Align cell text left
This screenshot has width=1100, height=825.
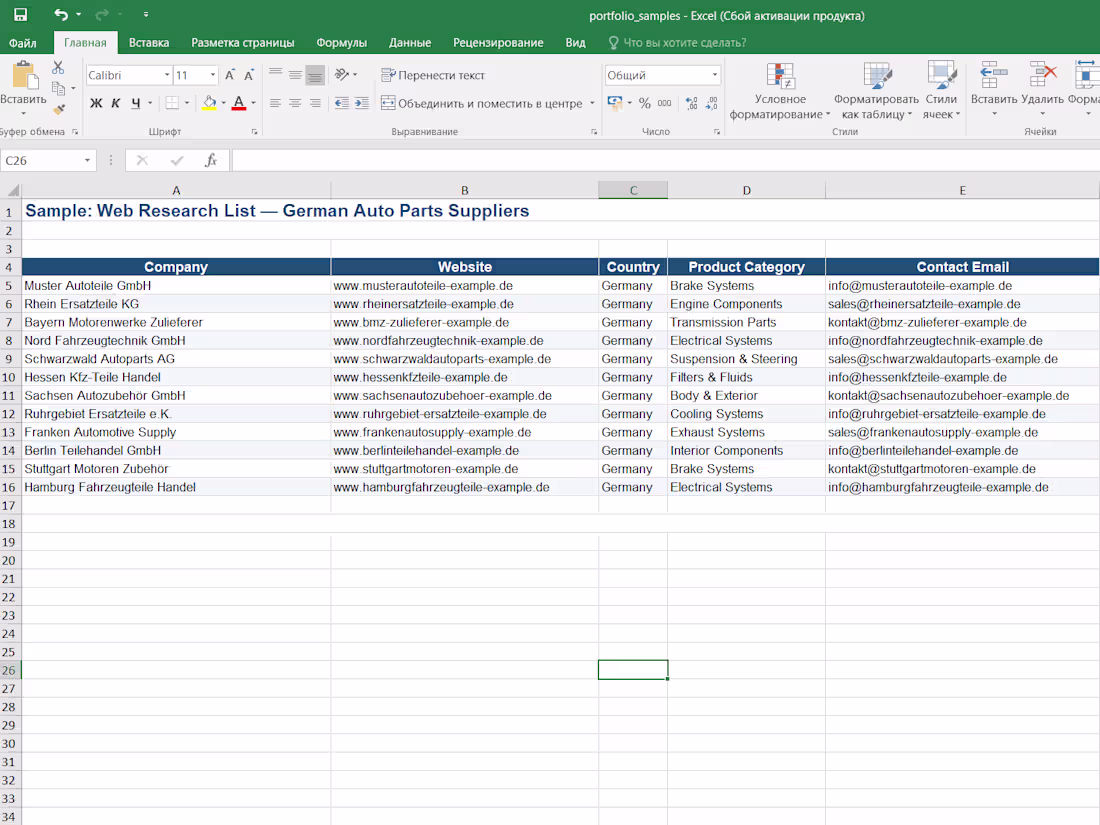tap(276, 103)
